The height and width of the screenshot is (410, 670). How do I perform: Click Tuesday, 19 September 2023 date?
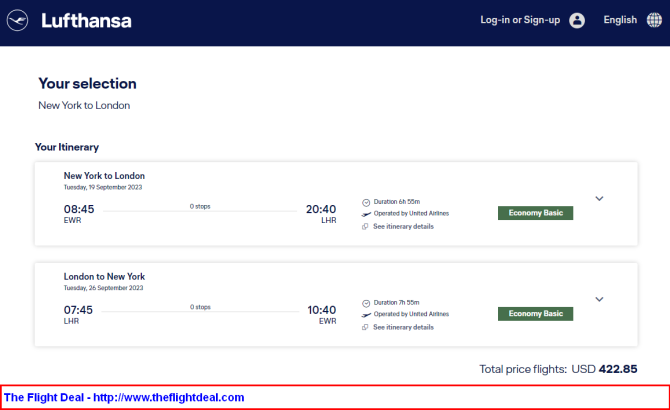click(x=103, y=187)
